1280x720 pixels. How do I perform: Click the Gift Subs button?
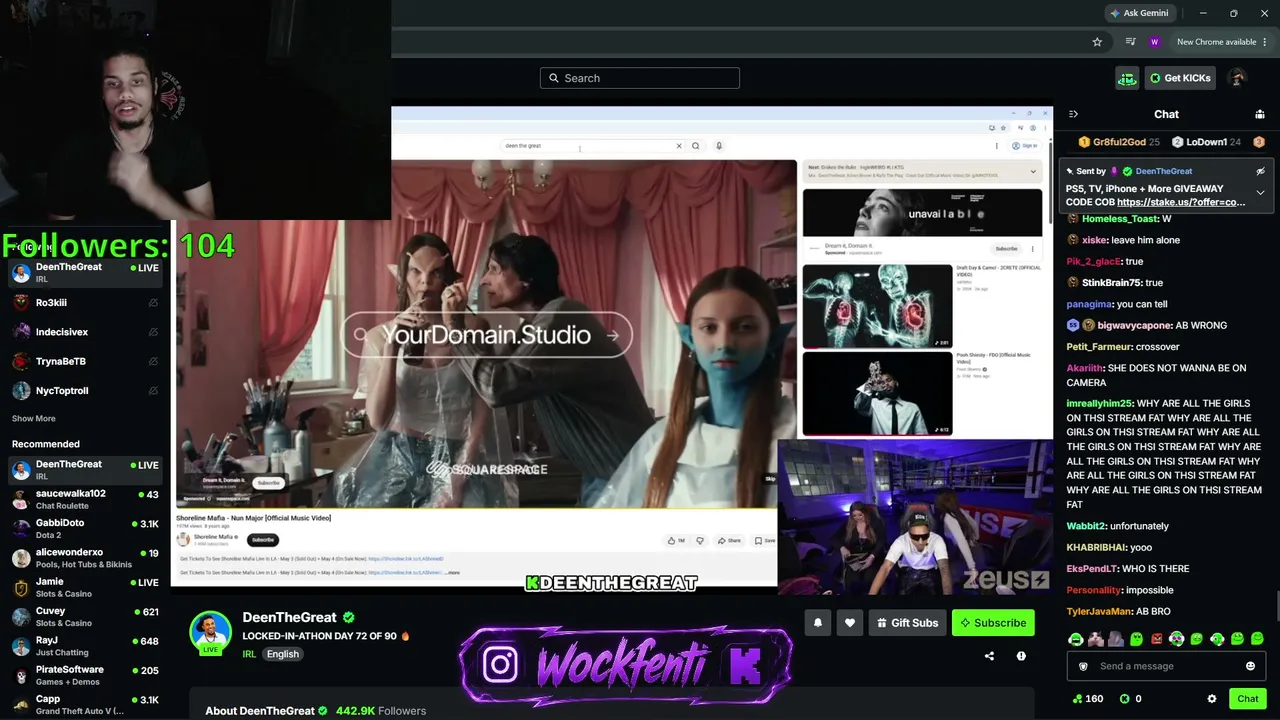click(907, 623)
